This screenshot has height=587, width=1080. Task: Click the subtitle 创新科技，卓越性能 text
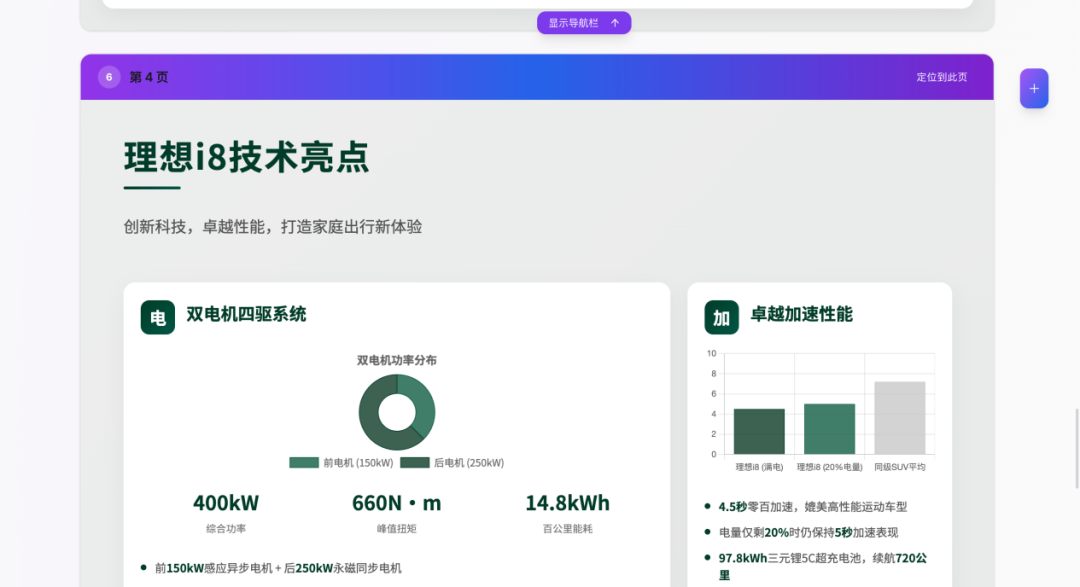[272, 227]
